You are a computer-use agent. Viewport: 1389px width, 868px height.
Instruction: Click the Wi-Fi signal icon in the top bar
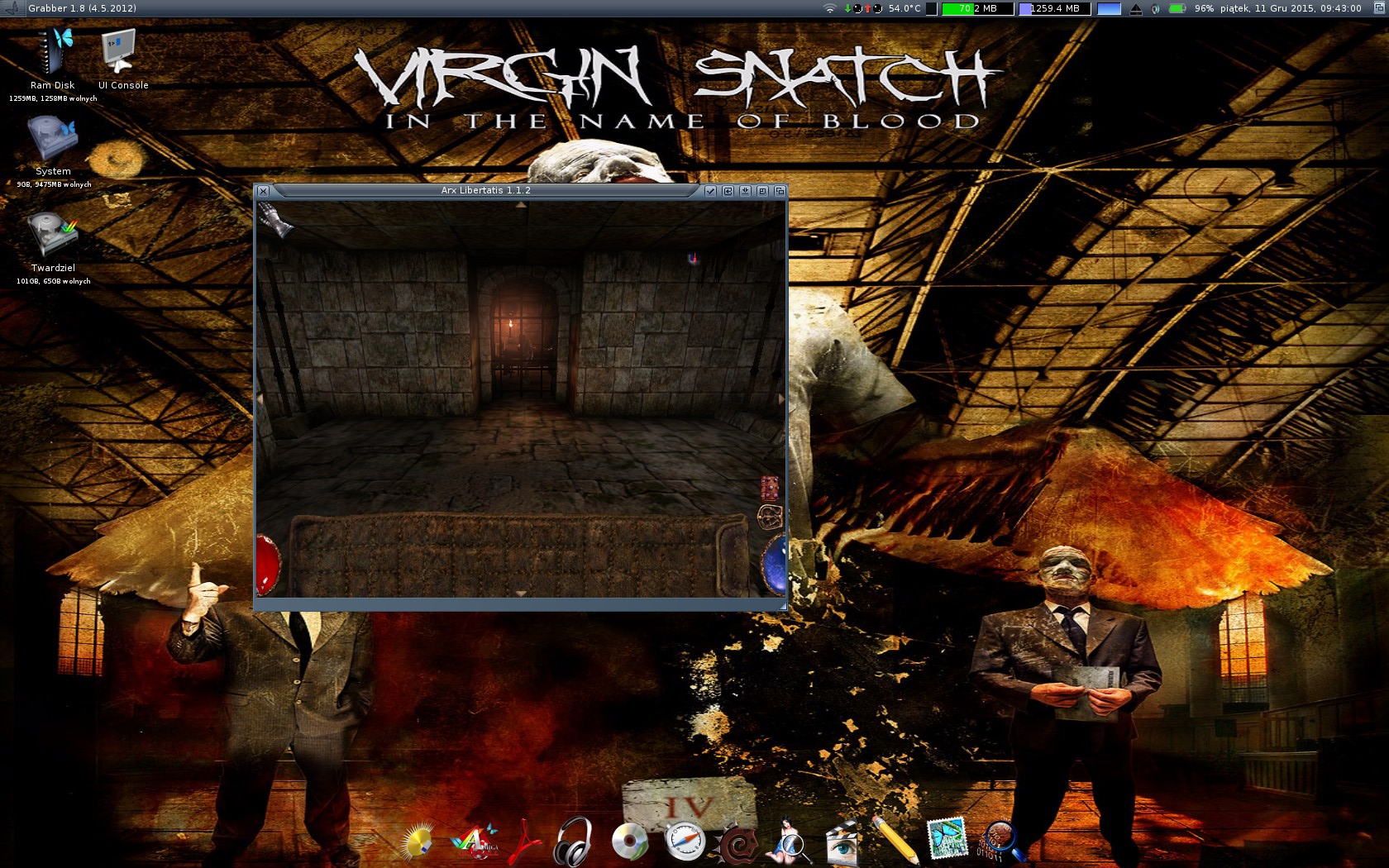829,8
